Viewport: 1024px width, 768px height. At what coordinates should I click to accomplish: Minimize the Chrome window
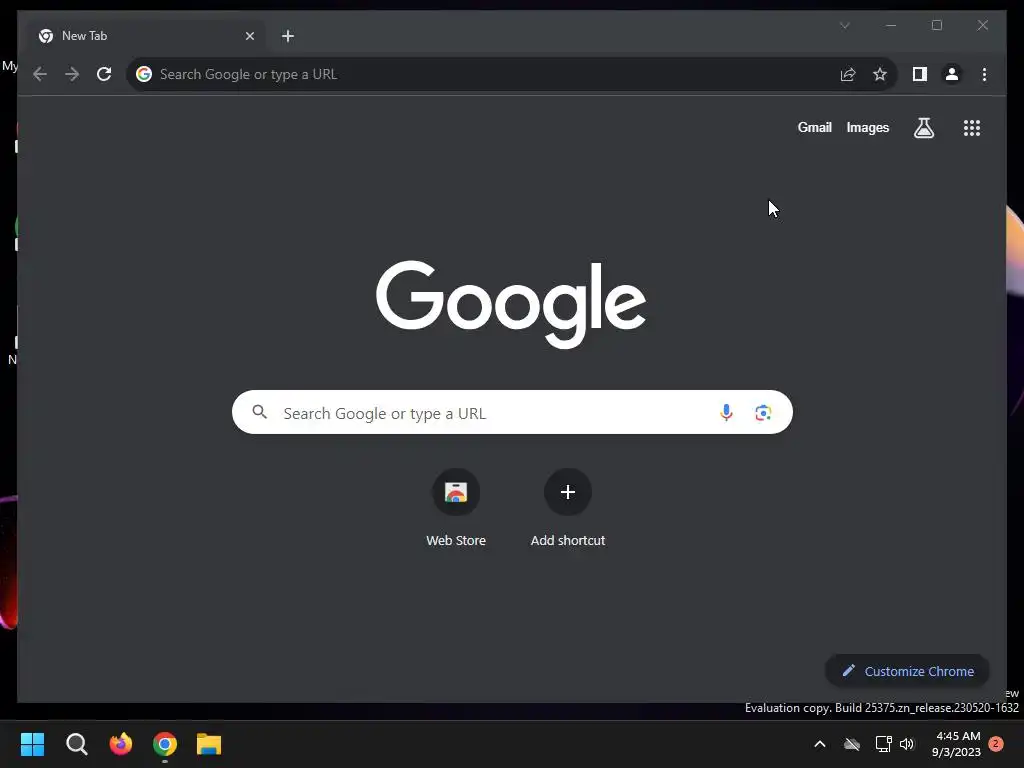891,25
